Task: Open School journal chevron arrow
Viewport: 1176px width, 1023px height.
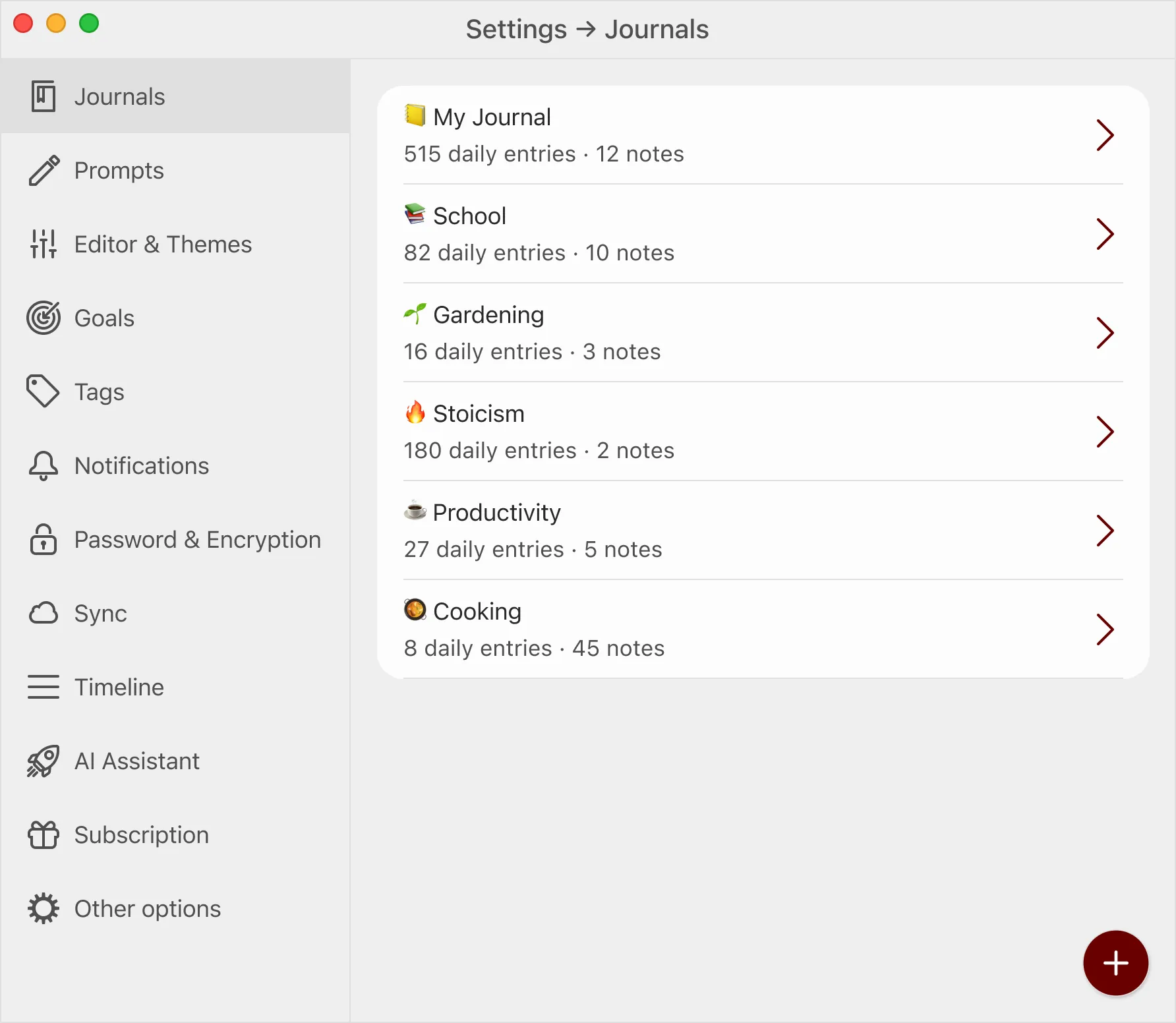Action: pyautogui.click(x=1105, y=234)
